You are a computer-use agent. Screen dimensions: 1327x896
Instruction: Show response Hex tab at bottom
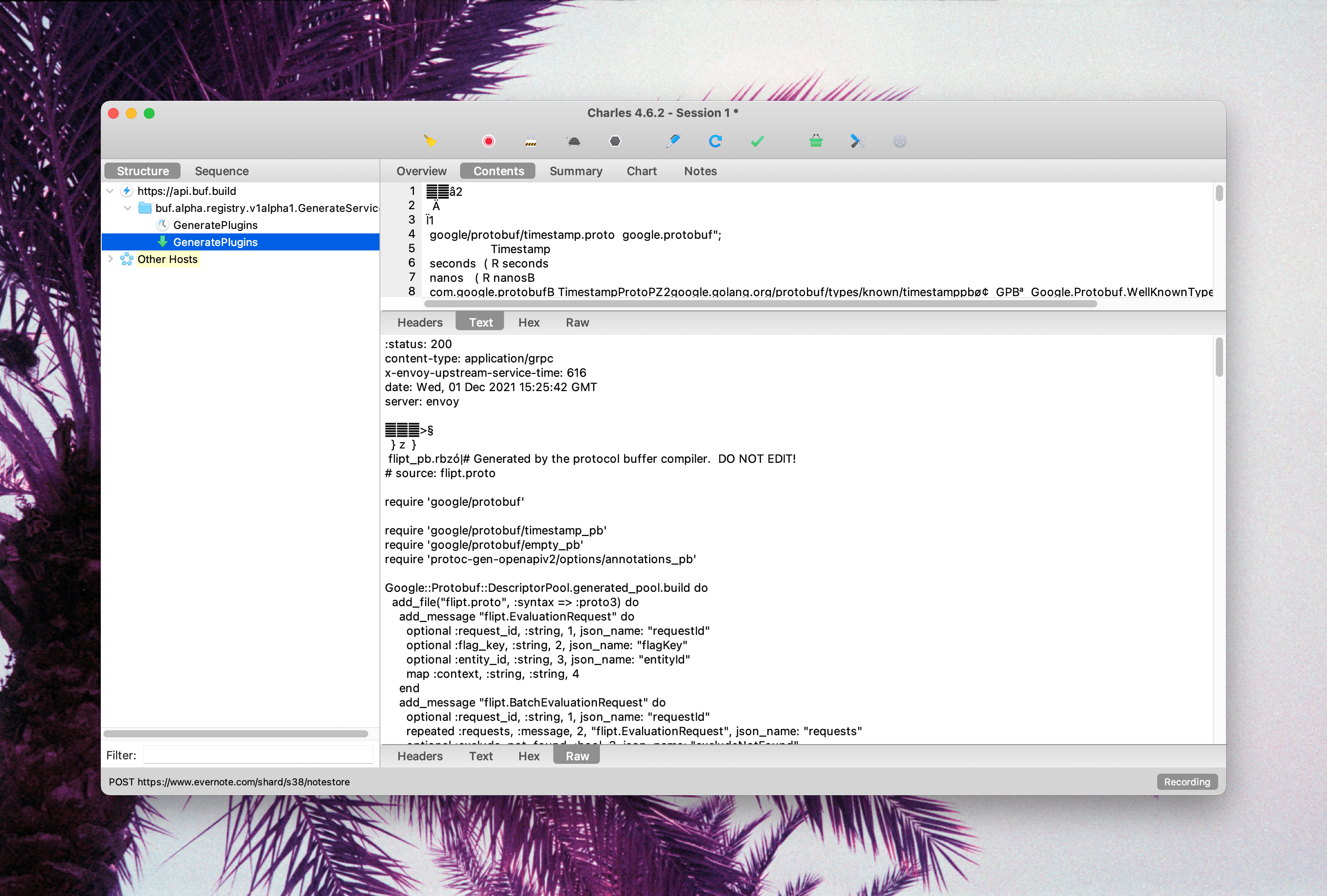point(529,755)
